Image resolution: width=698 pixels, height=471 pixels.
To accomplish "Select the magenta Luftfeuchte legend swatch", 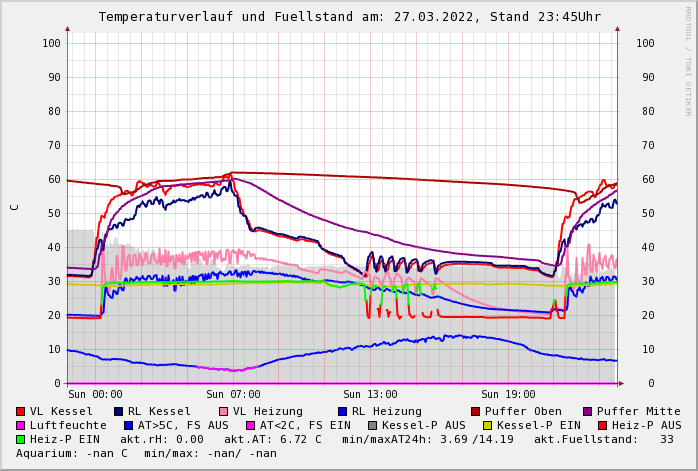I will (x=21, y=425).
